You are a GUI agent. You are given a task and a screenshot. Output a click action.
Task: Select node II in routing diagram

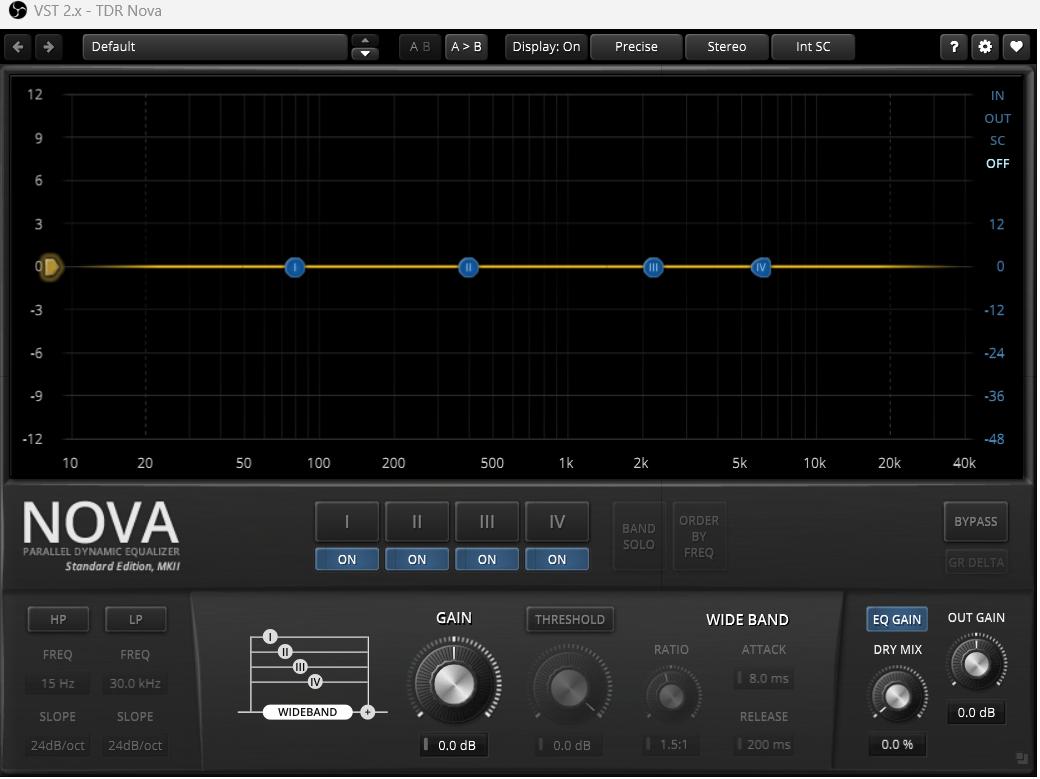(x=285, y=652)
